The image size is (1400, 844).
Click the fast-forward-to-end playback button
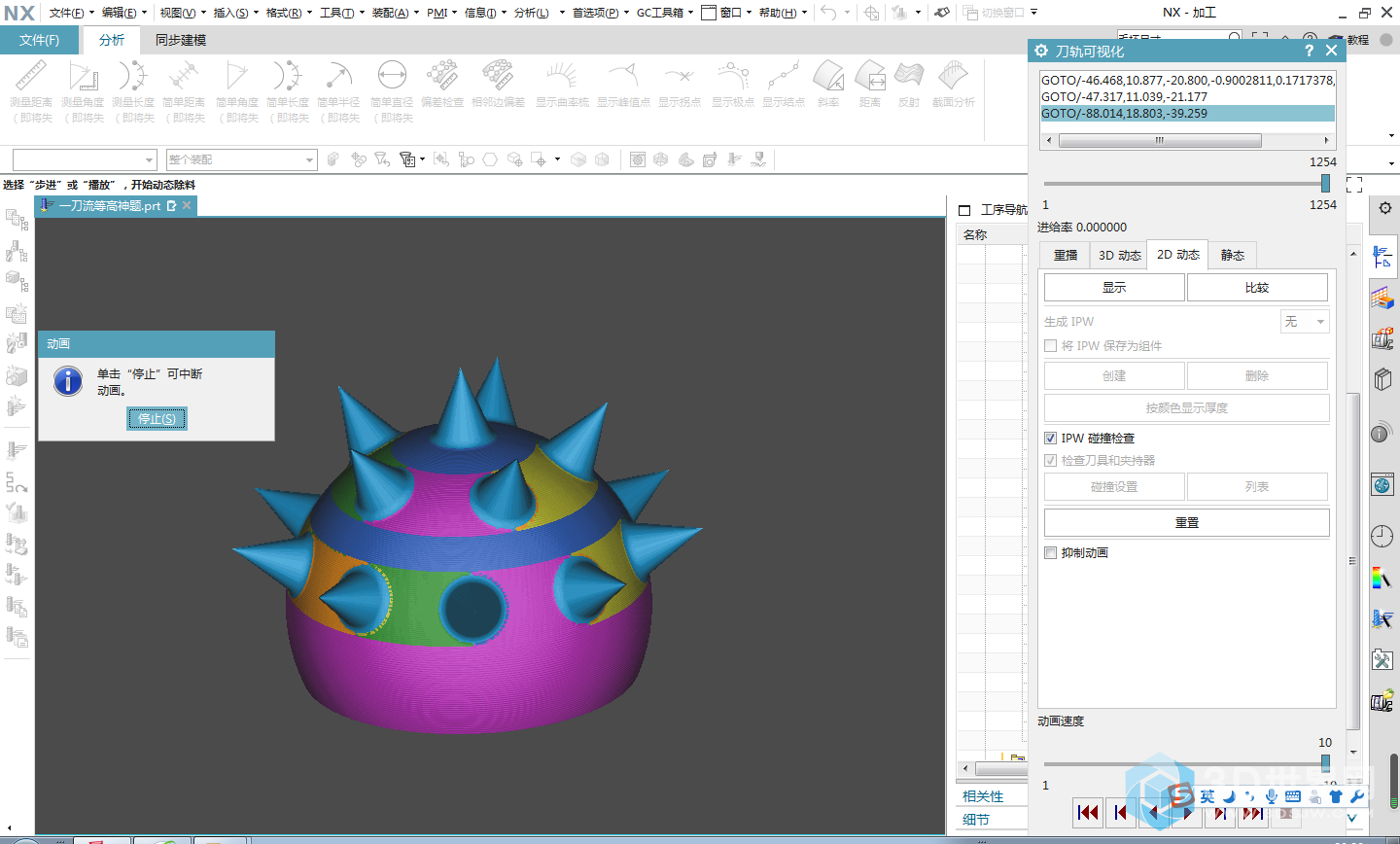(1253, 813)
